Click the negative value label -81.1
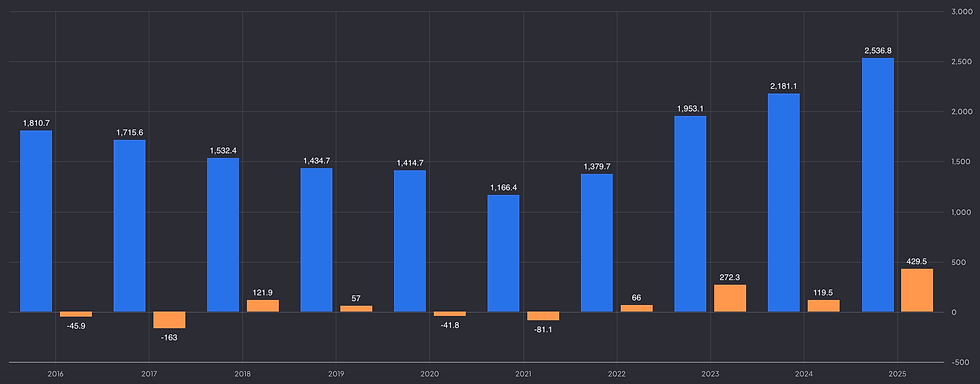 543,330
